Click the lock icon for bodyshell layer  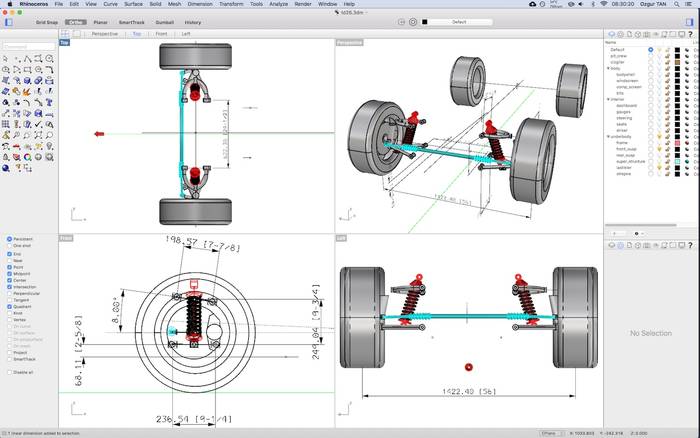(667, 74)
